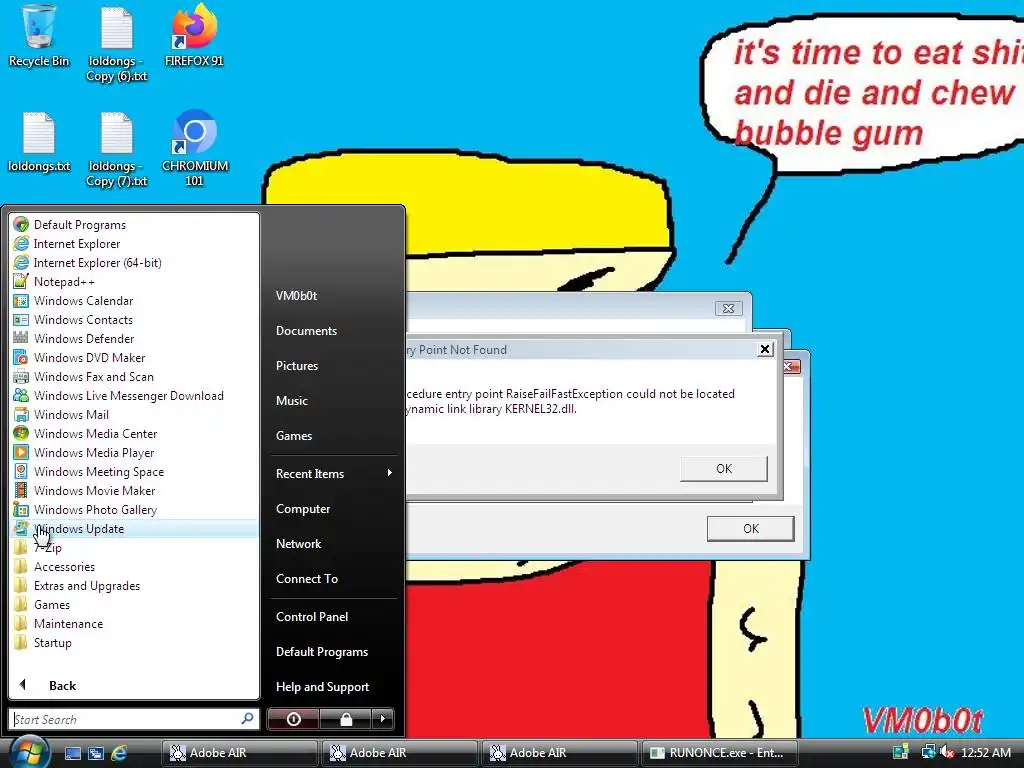Expand the Extras and Upgrades folder
1024x768 pixels.
click(x=134, y=585)
